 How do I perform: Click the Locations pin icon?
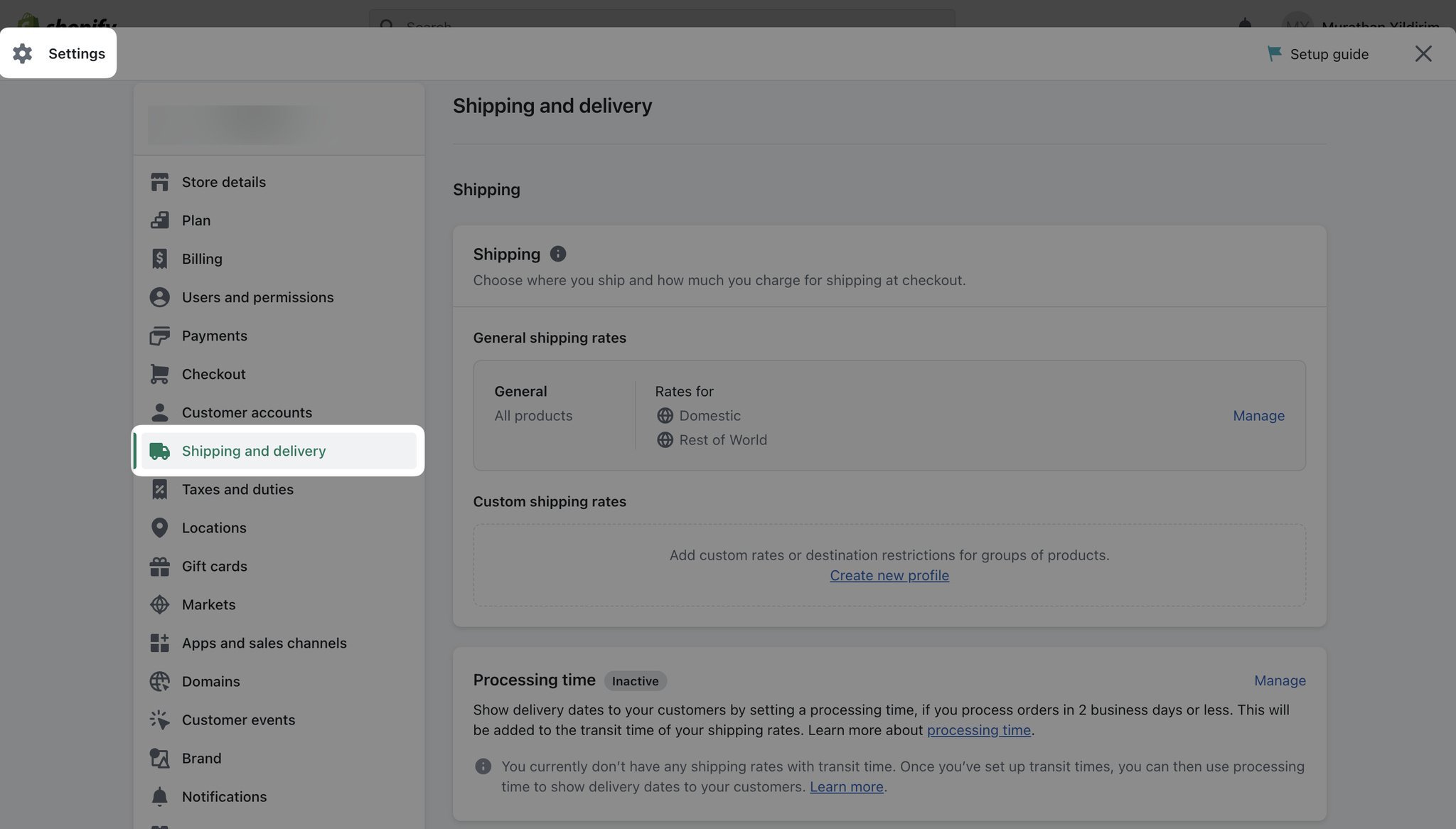(x=159, y=528)
